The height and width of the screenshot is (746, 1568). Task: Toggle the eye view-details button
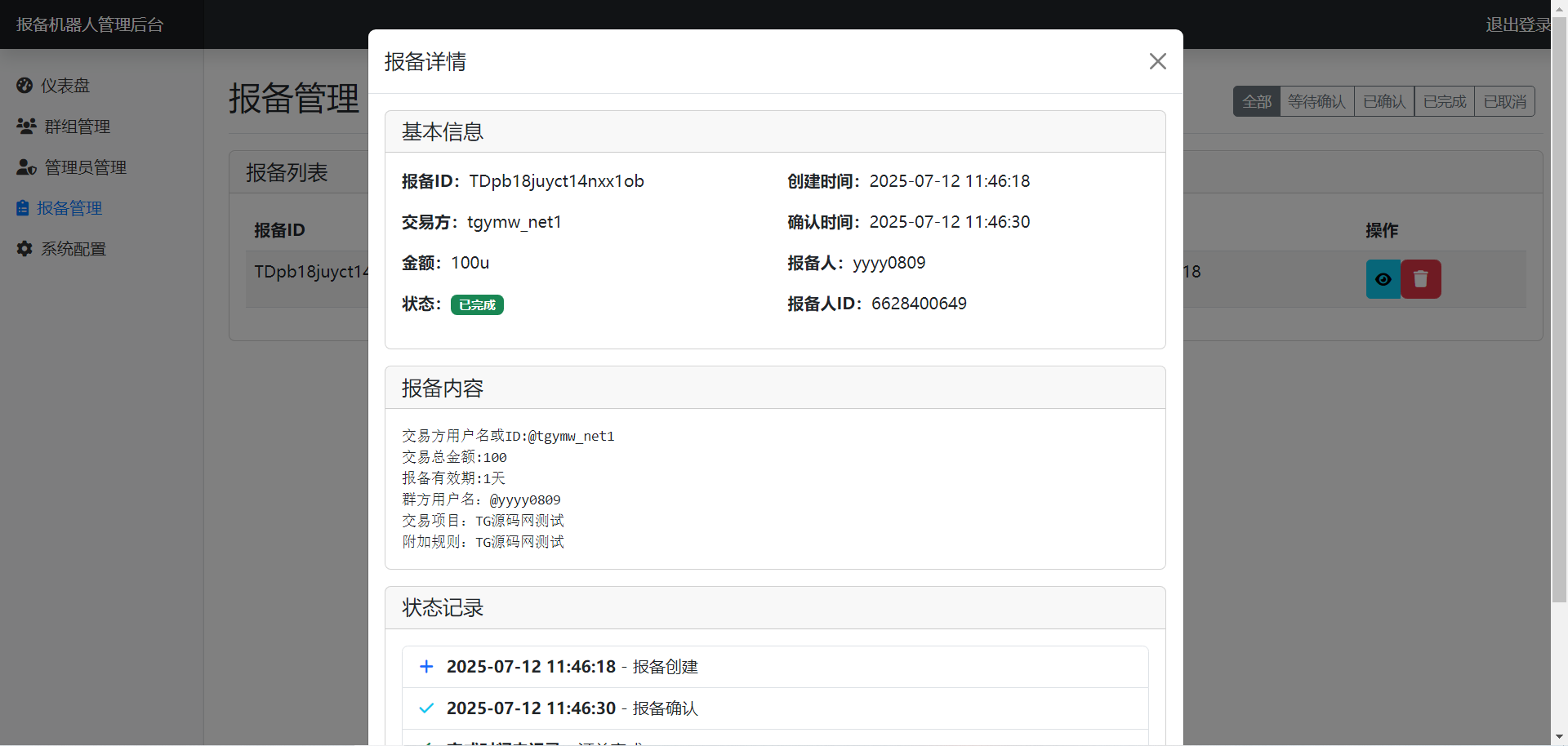pyautogui.click(x=1383, y=279)
